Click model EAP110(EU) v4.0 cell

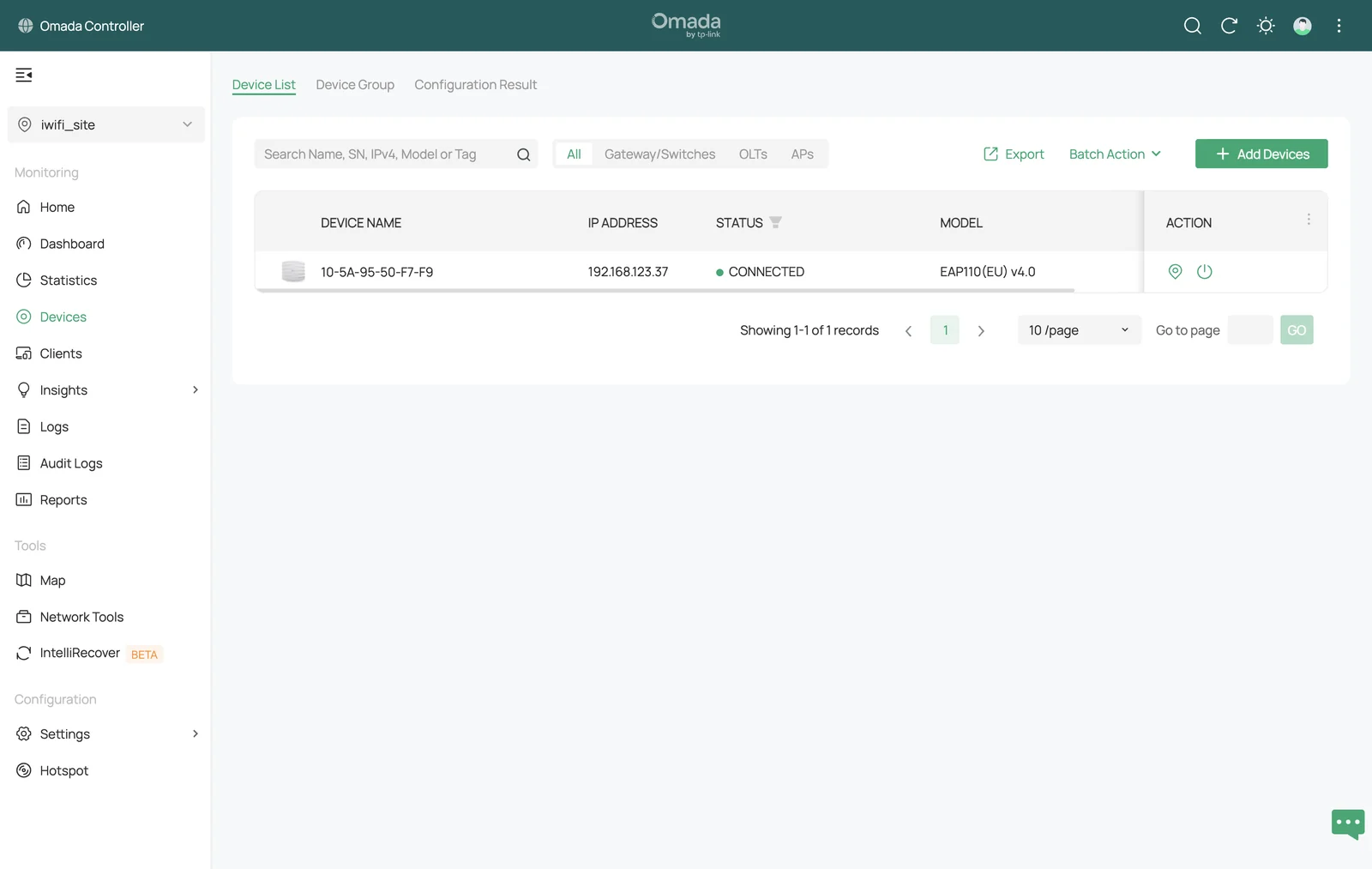(987, 272)
